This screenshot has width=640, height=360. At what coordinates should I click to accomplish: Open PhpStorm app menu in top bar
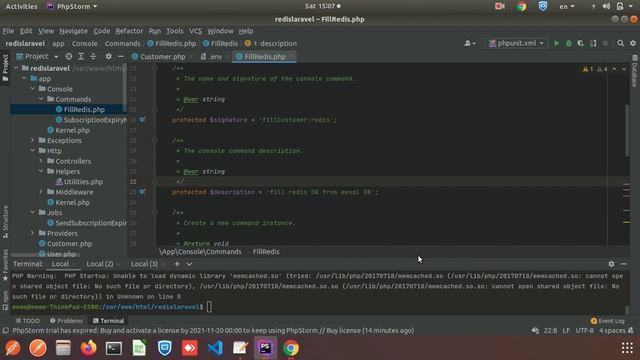tap(72, 6)
